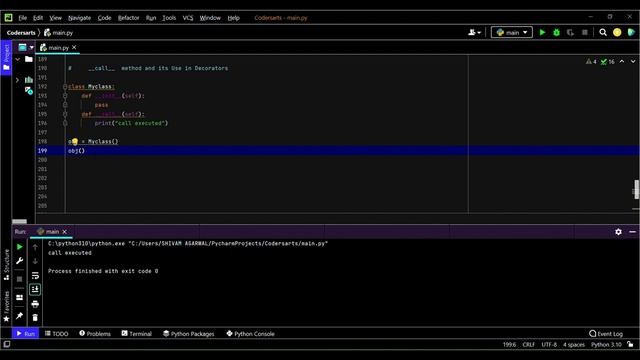The height and width of the screenshot is (360, 640).
Task: Jump up the stack trace with the up arrow icon
Action: [35, 247]
